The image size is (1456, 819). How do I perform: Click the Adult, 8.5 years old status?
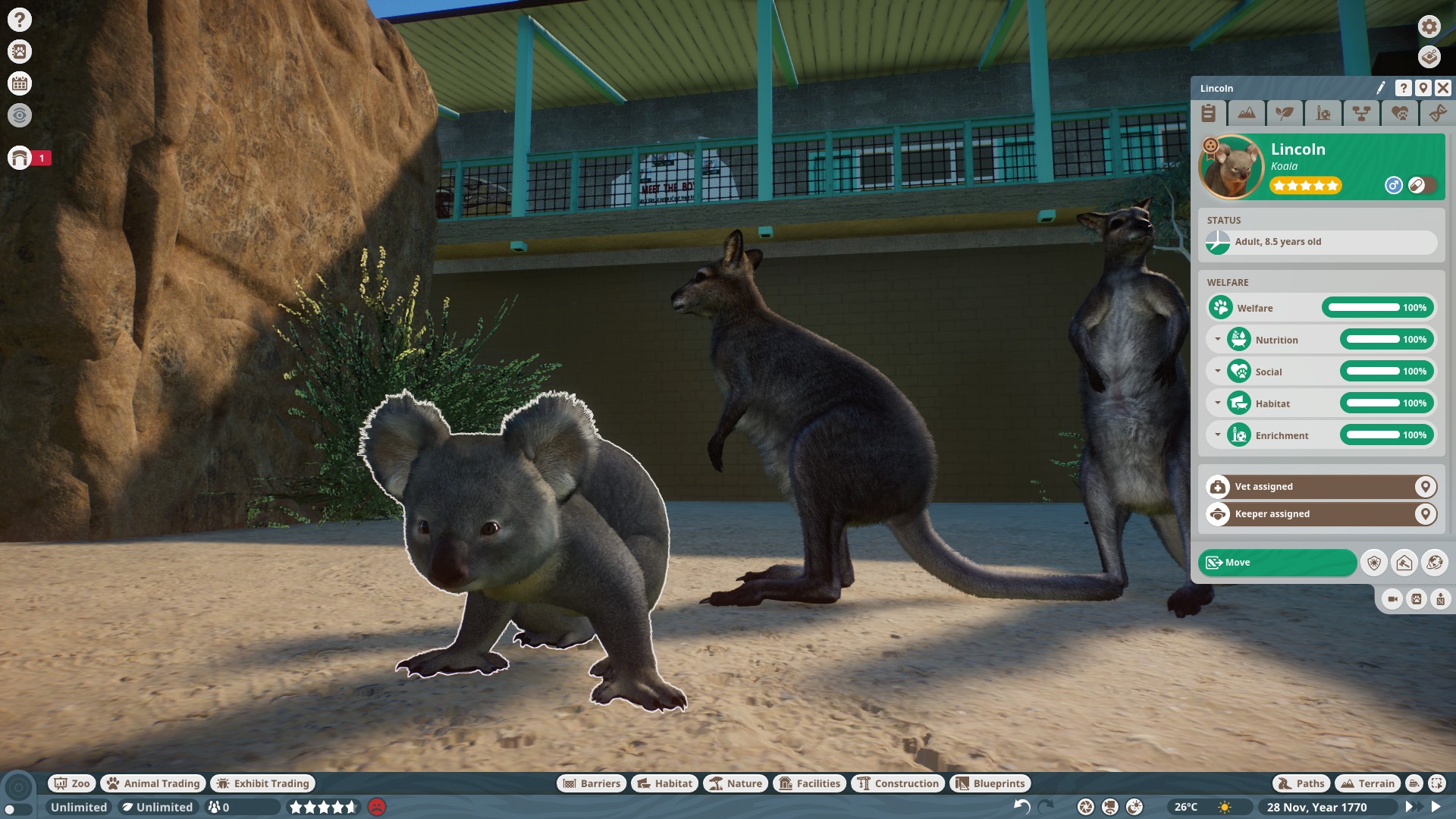pos(1321,242)
